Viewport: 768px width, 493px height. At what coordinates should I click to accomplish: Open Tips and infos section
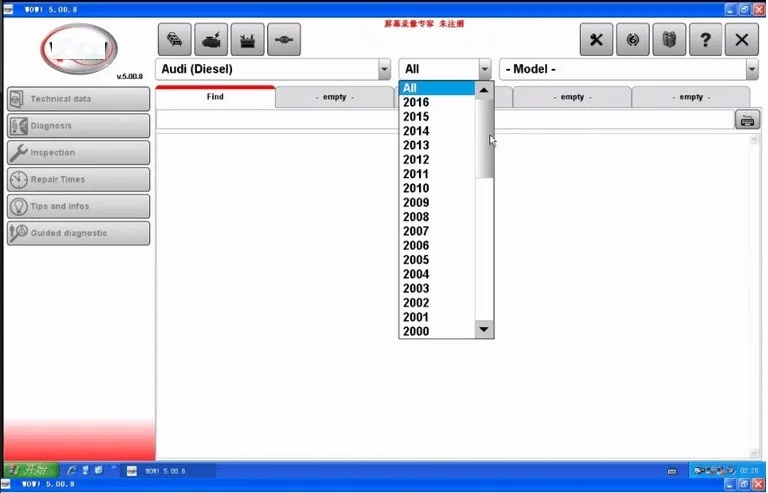(78, 207)
